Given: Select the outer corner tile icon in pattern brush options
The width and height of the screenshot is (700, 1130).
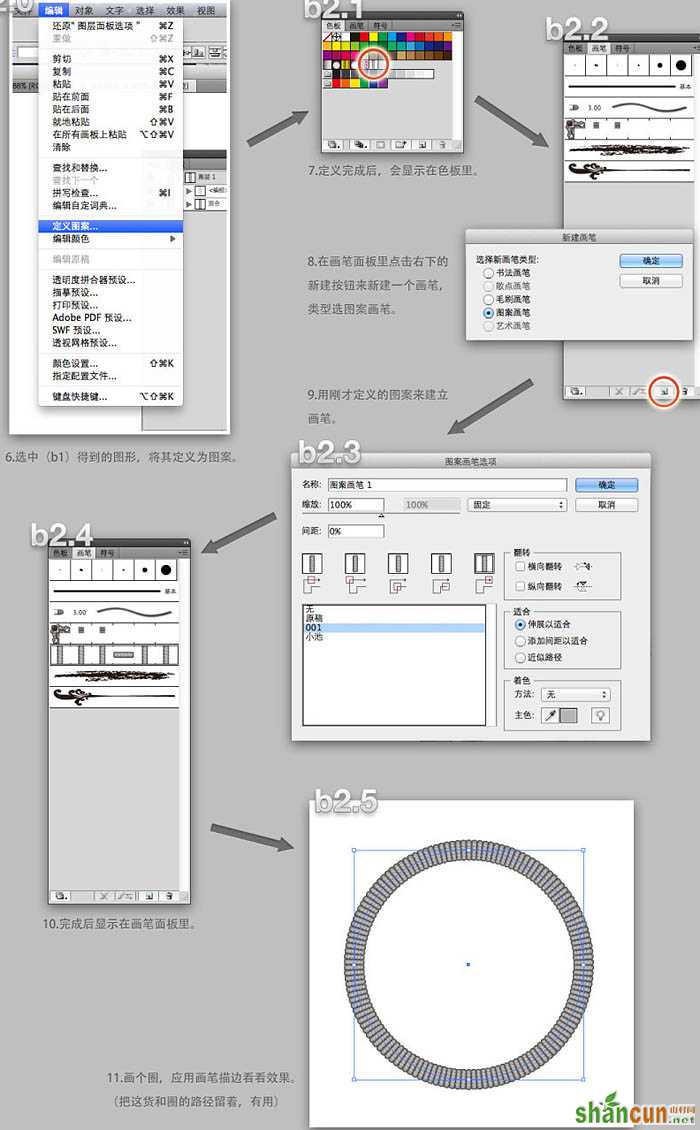Looking at the screenshot, I should pyautogui.click(x=355, y=563).
